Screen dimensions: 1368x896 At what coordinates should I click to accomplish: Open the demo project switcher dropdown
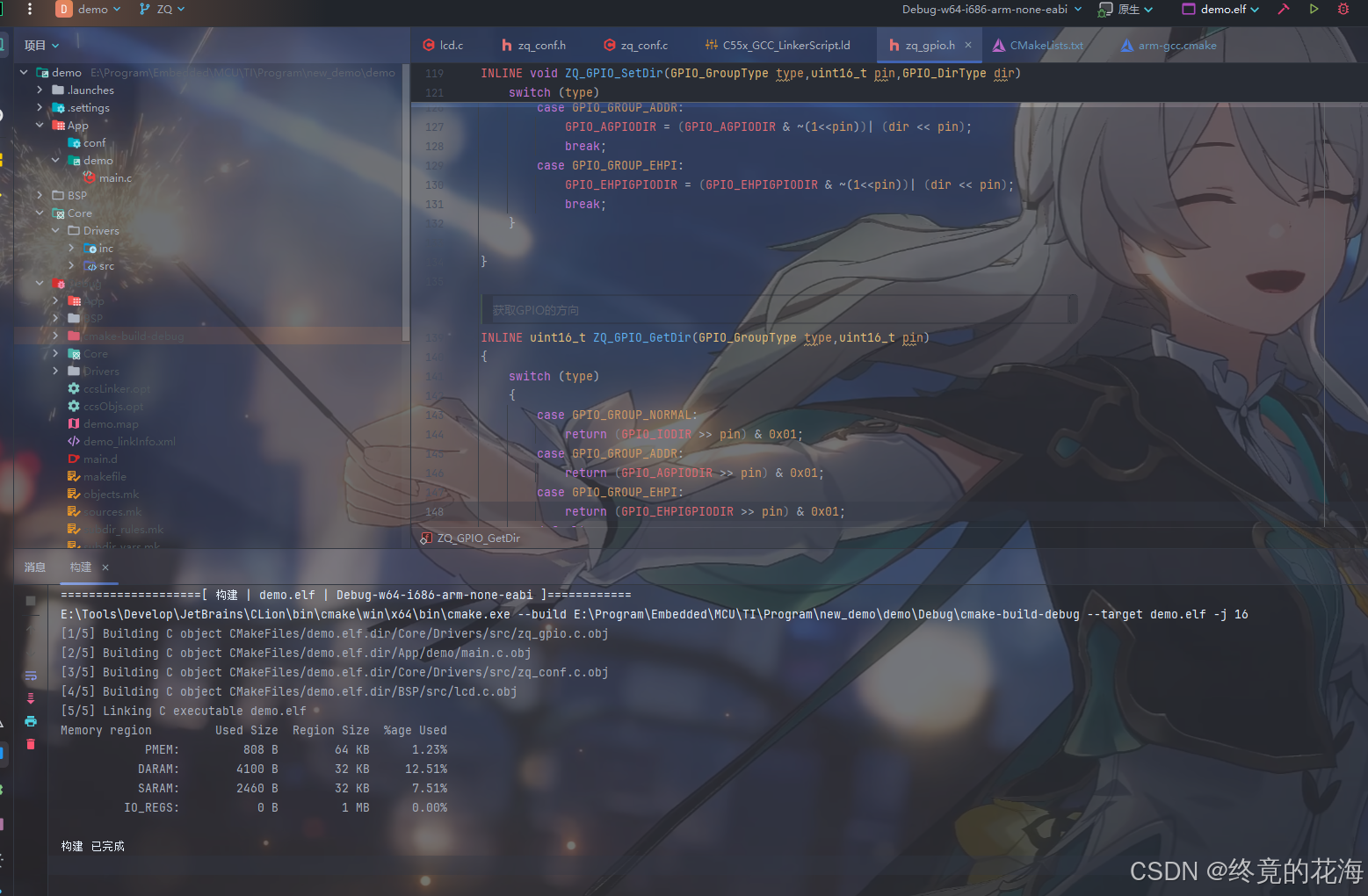pos(90,9)
